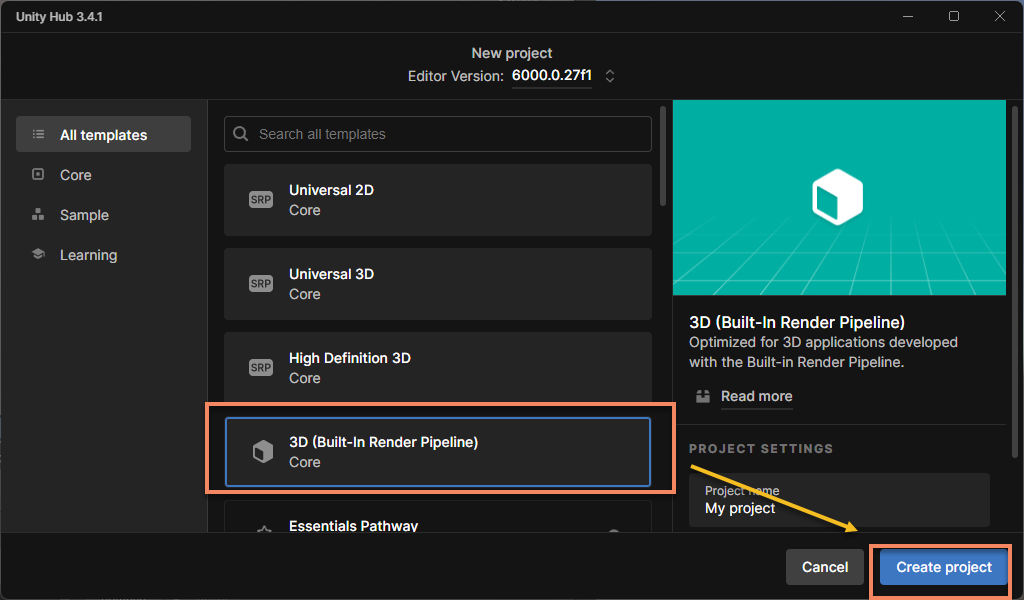Viewport: 1024px width, 600px height.
Task: Click the Core category icon in sidebar
Action: 38,174
